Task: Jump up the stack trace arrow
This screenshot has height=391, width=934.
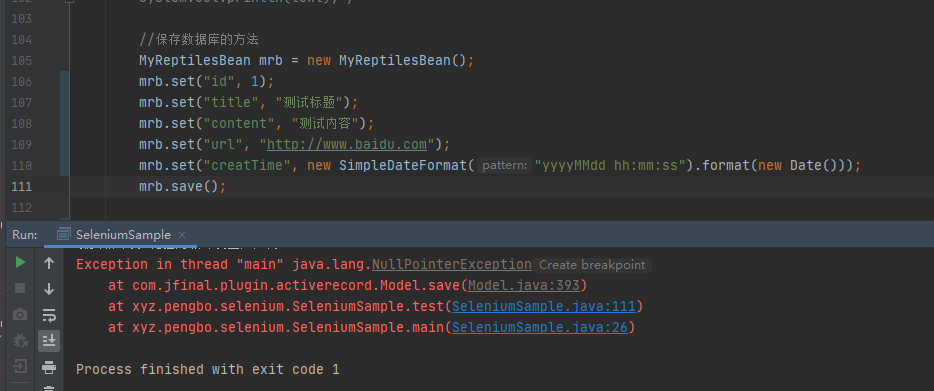Action: 49,262
